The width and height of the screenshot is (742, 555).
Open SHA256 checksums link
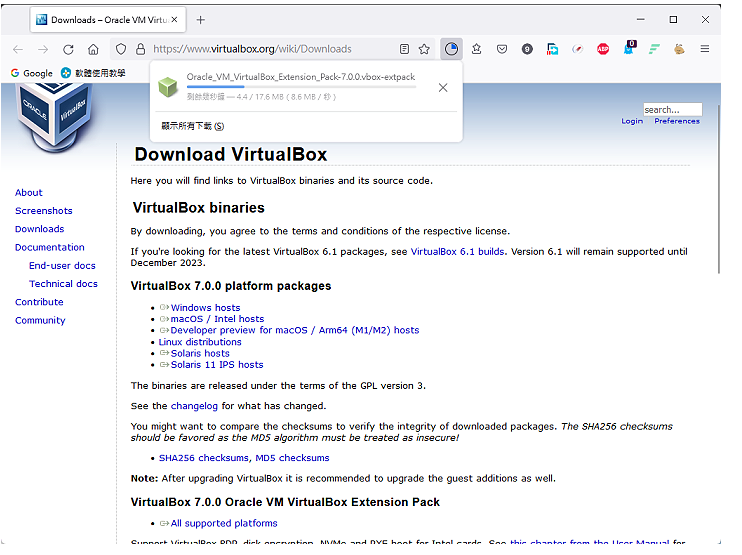[203, 458]
